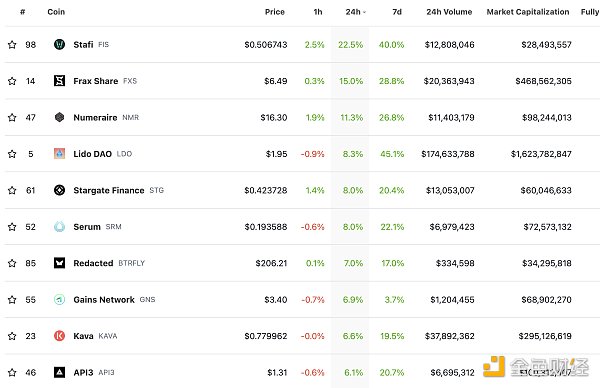Open the Numeraire coin page link
The width and height of the screenshot is (600, 388).
pos(95,117)
